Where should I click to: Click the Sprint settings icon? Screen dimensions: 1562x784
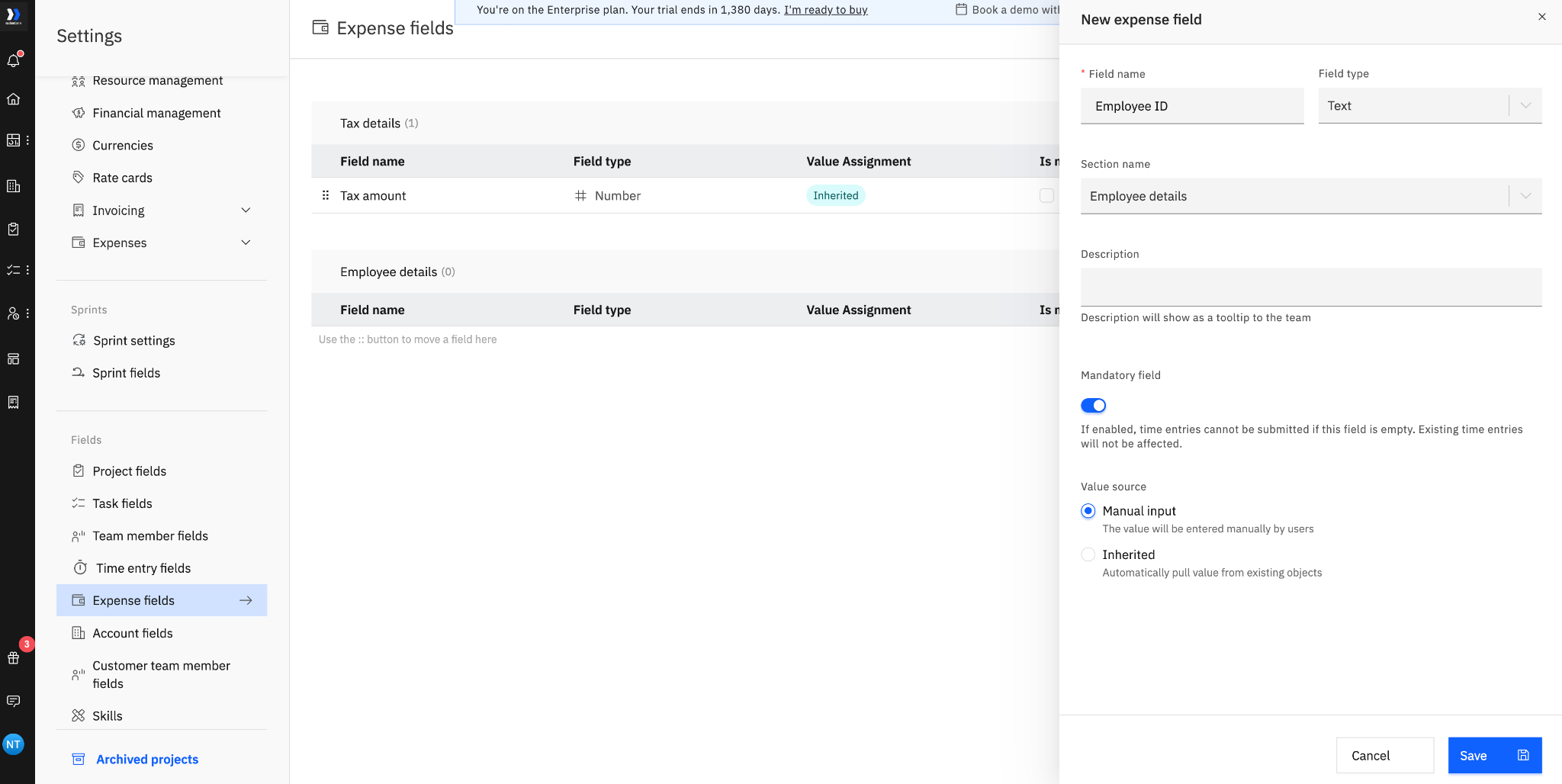[79, 340]
